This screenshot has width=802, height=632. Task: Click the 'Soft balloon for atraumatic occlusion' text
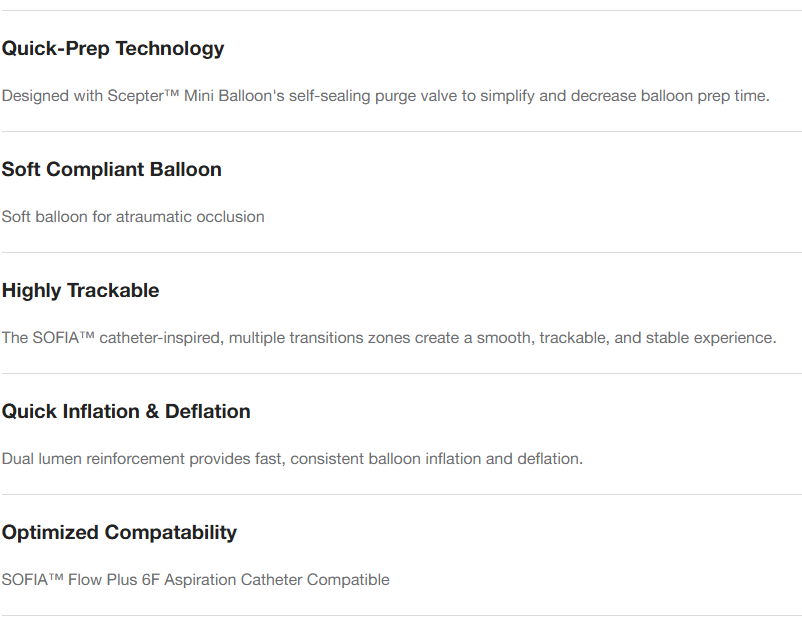pos(133,217)
